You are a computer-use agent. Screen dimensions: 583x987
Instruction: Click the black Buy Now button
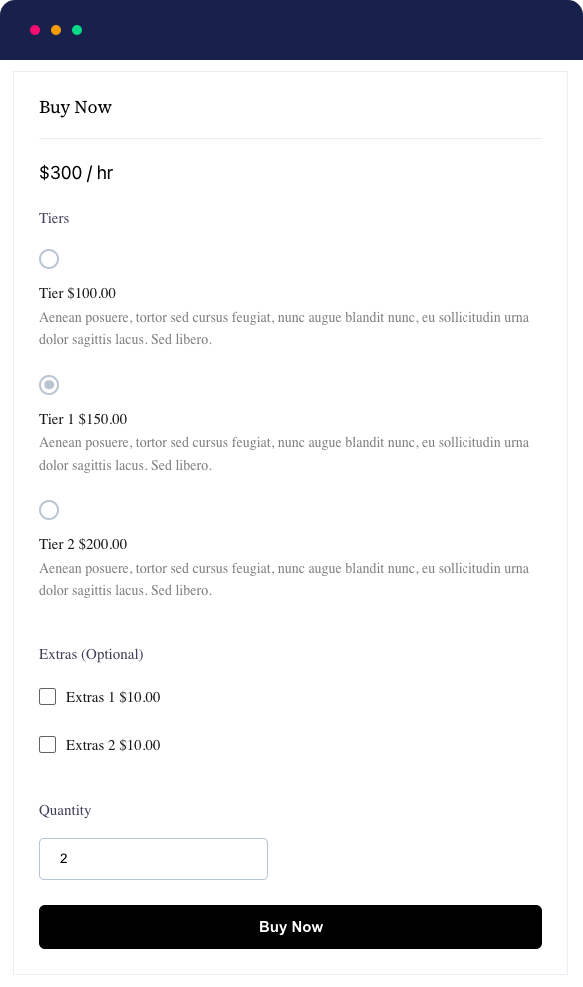[x=290, y=927]
